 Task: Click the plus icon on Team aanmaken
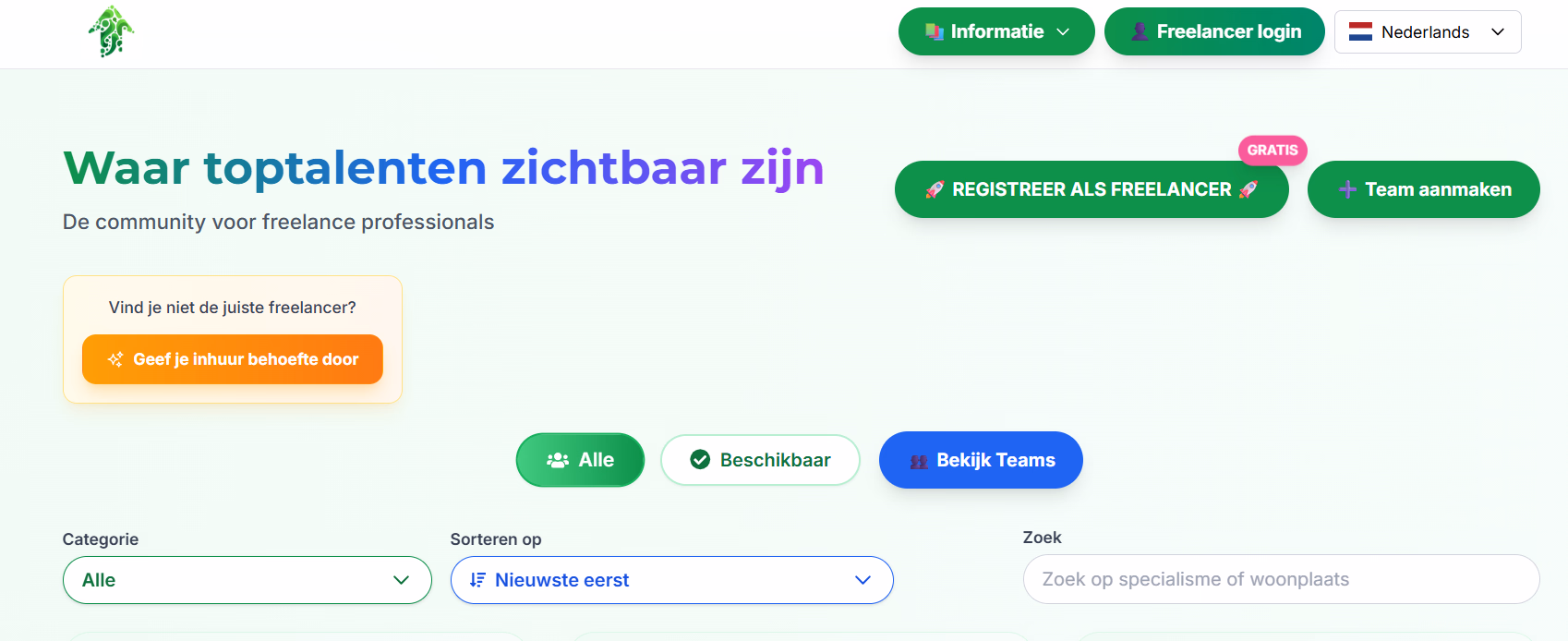1347,189
